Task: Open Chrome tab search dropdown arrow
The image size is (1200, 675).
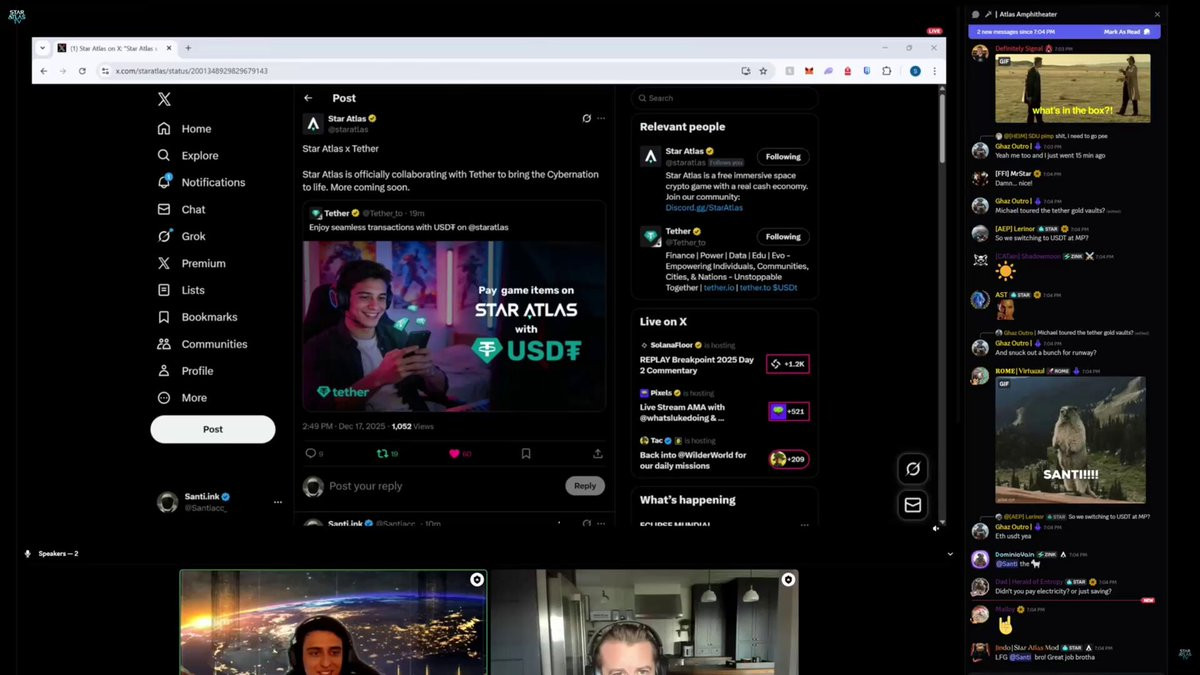Action: click(x=42, y=48)
